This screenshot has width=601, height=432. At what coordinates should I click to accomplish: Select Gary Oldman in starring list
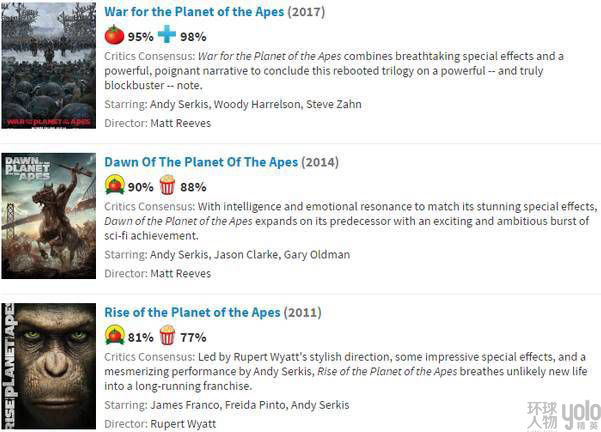point(322,254)
